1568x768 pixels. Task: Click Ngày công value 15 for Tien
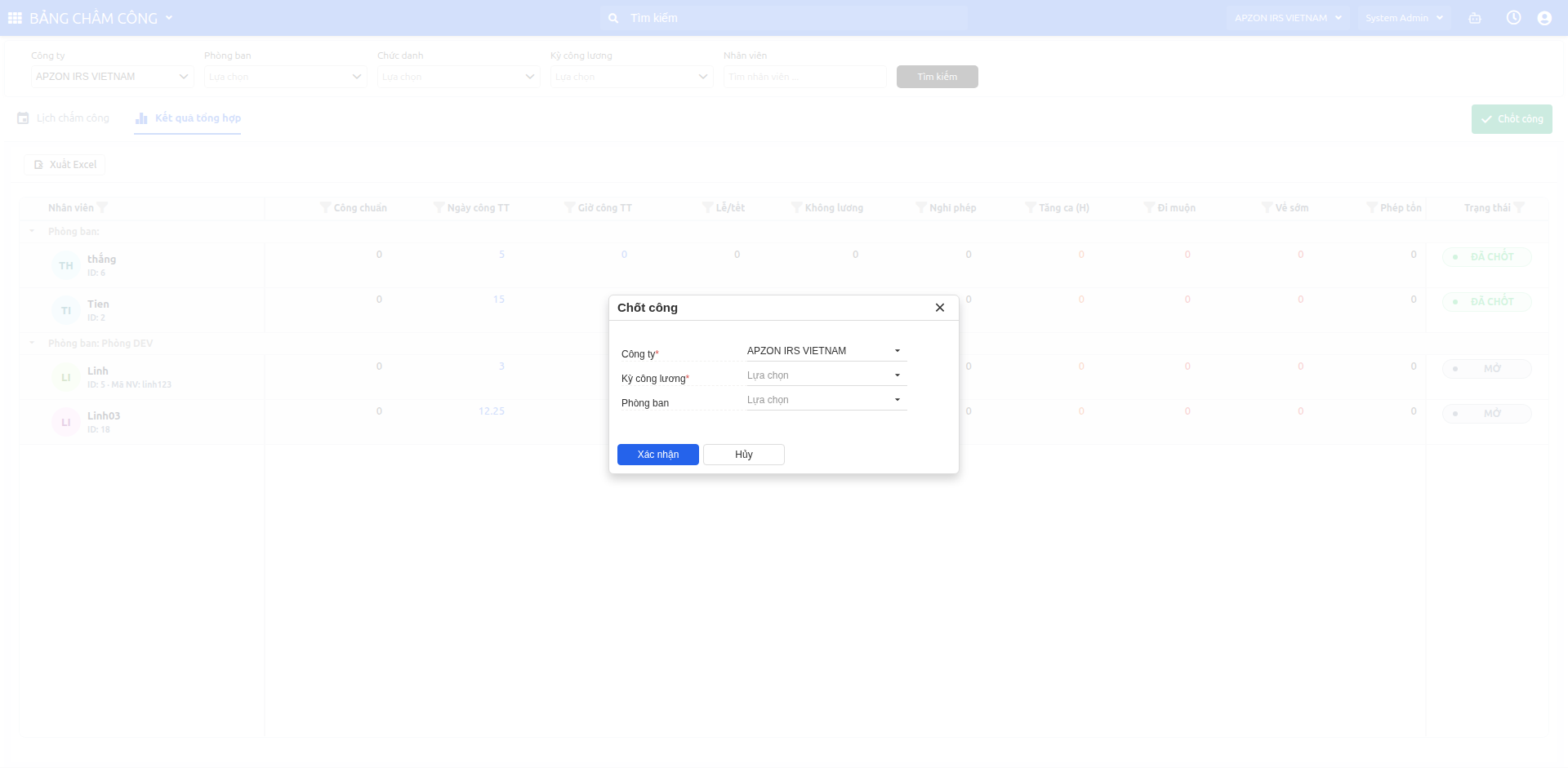[x=499, y=300]
